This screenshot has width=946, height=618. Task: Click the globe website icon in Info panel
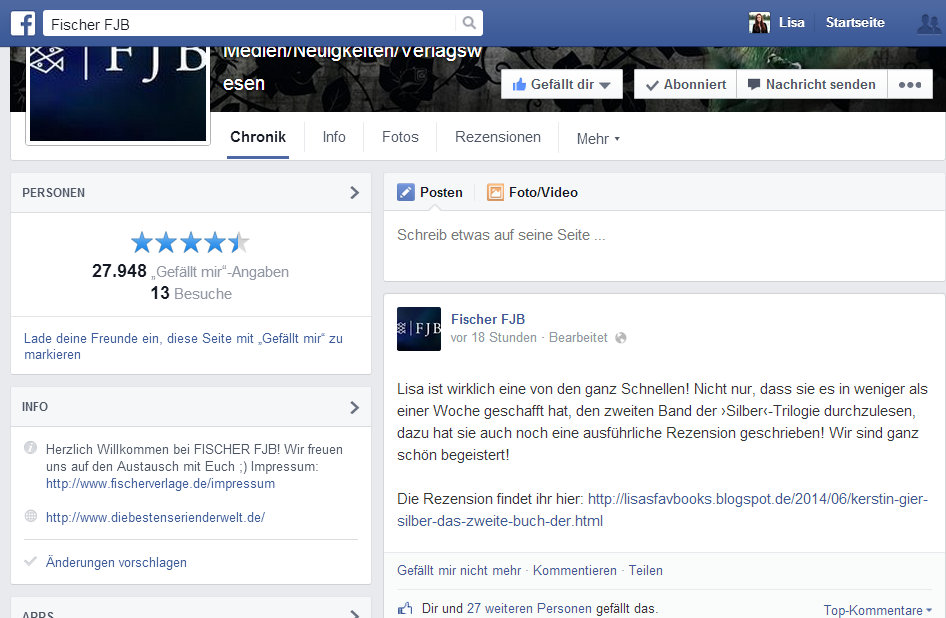tap(30, 516)
